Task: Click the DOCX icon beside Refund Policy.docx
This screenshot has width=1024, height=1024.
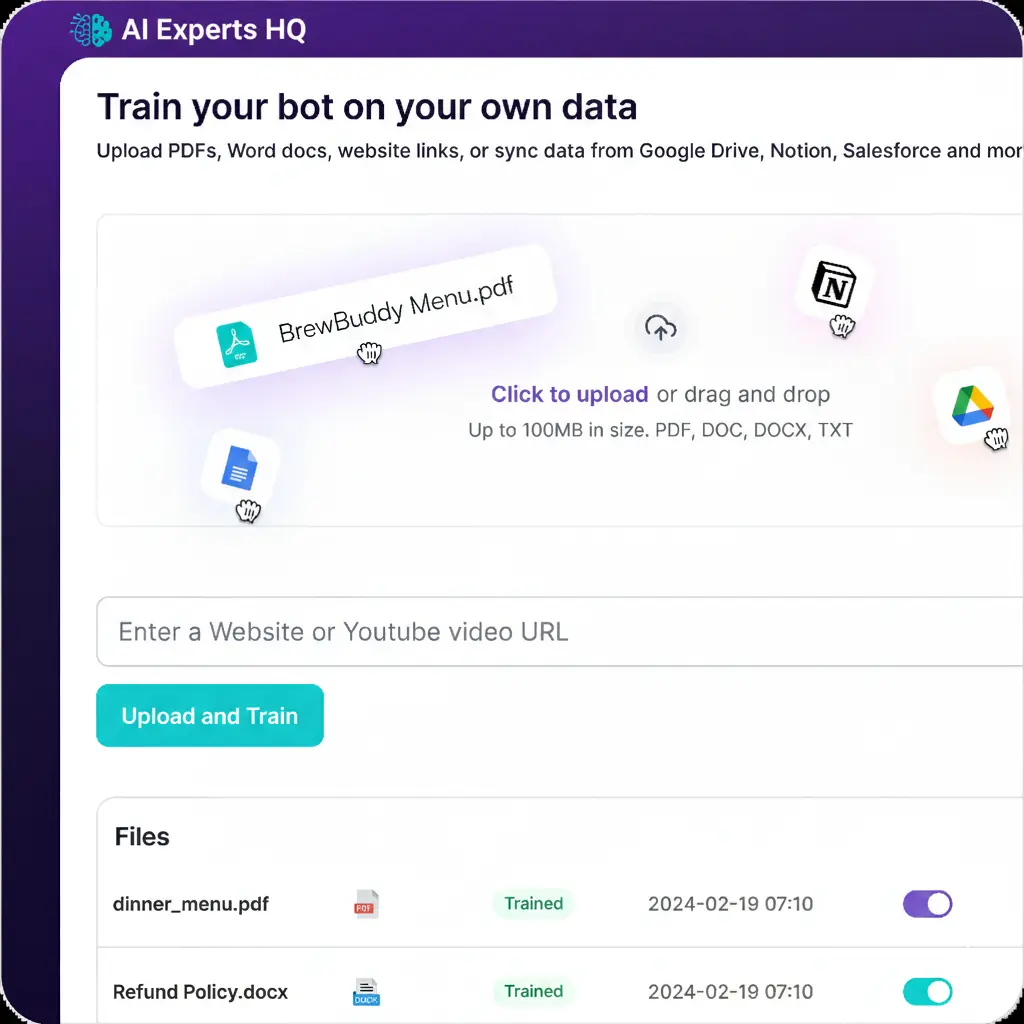Action: [x=366, y=991]
